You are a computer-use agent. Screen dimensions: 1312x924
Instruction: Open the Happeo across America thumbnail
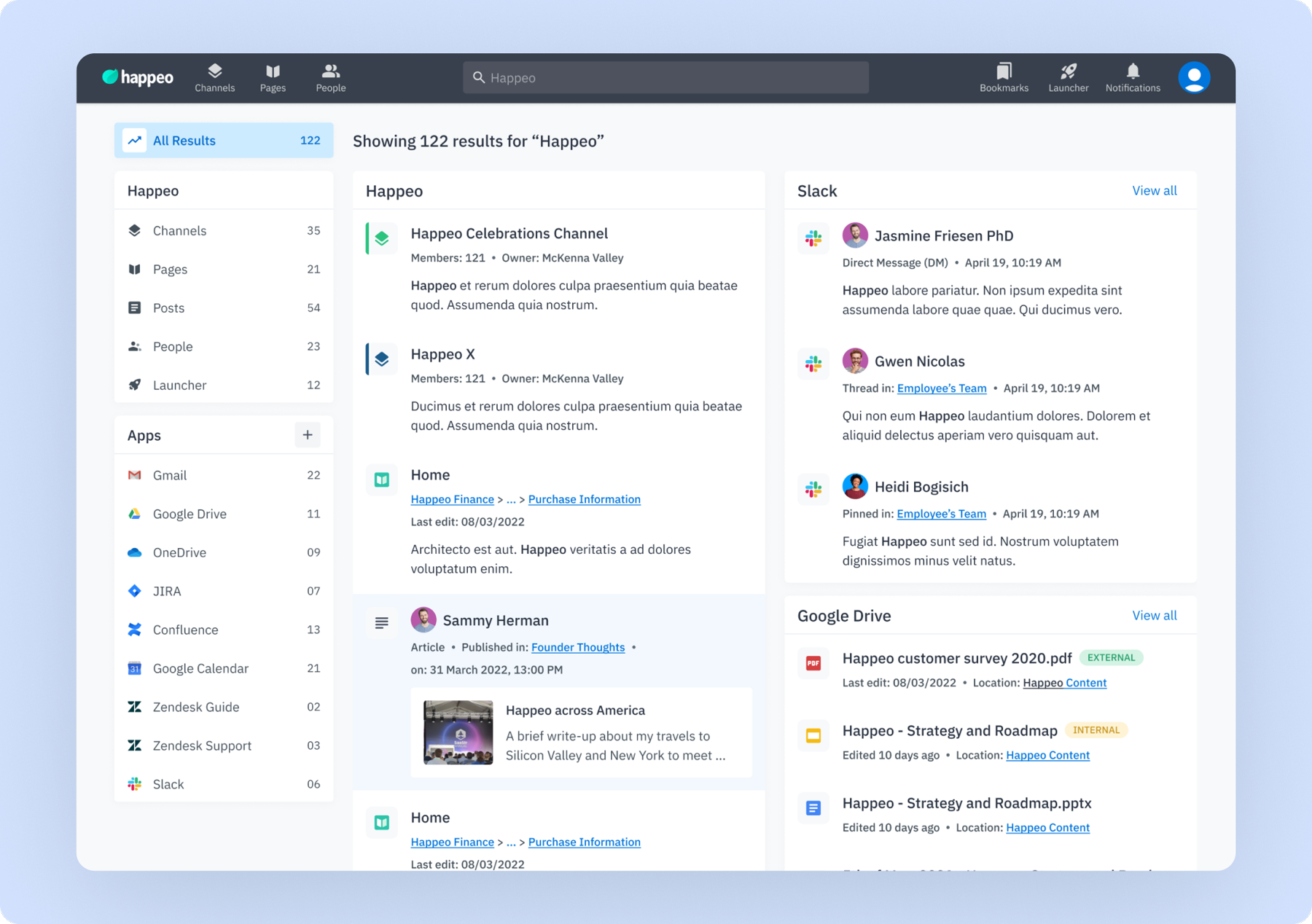point(458,732)
